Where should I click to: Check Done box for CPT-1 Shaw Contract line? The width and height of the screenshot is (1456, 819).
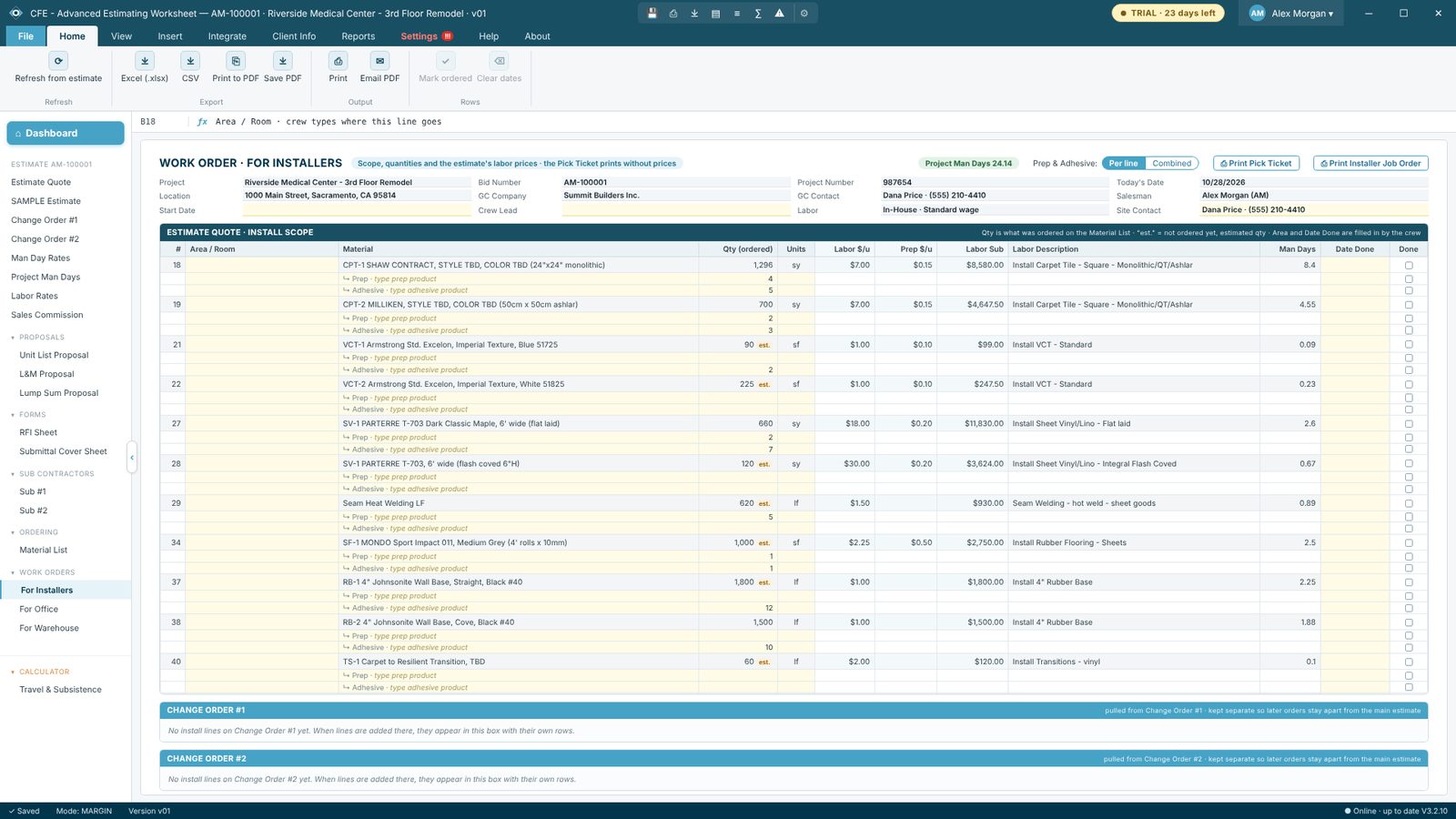[x=1409, y=266]
